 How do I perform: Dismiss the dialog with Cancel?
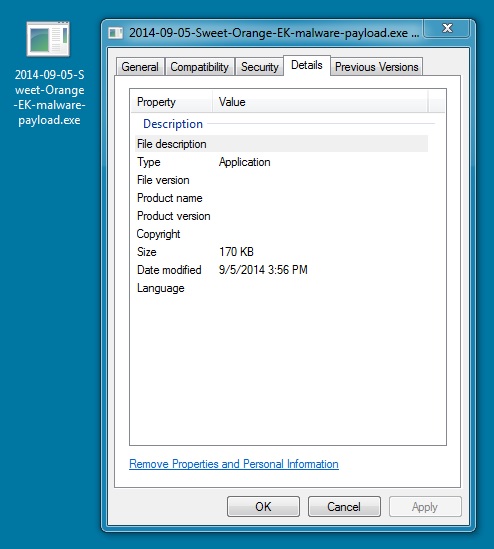click(344, 506)
